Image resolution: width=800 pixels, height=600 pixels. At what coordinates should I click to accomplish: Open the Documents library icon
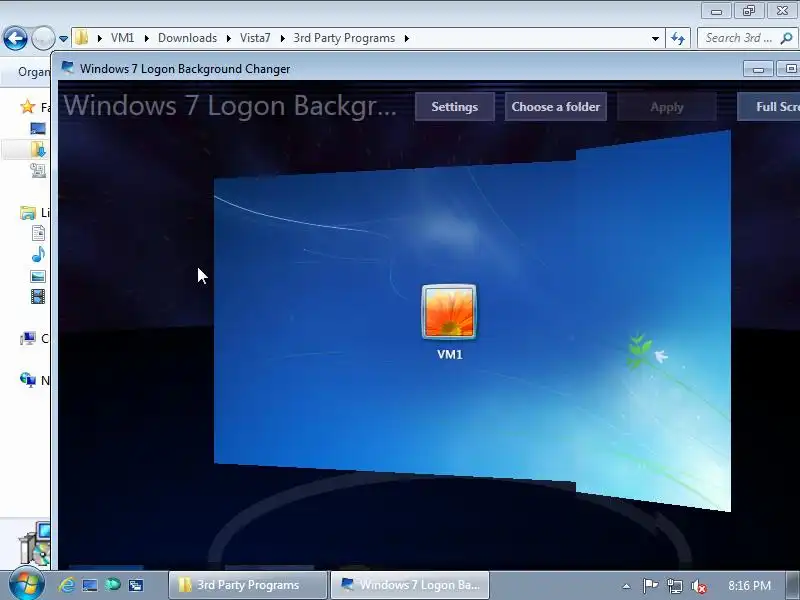pyautogui.click(x=38, y=233)
